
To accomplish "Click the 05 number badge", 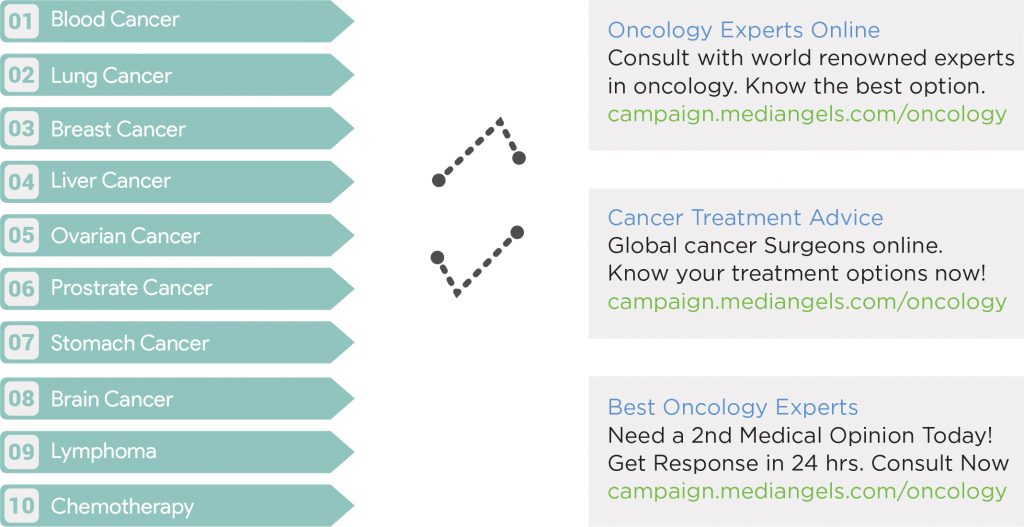I will (x=21, y=235).
